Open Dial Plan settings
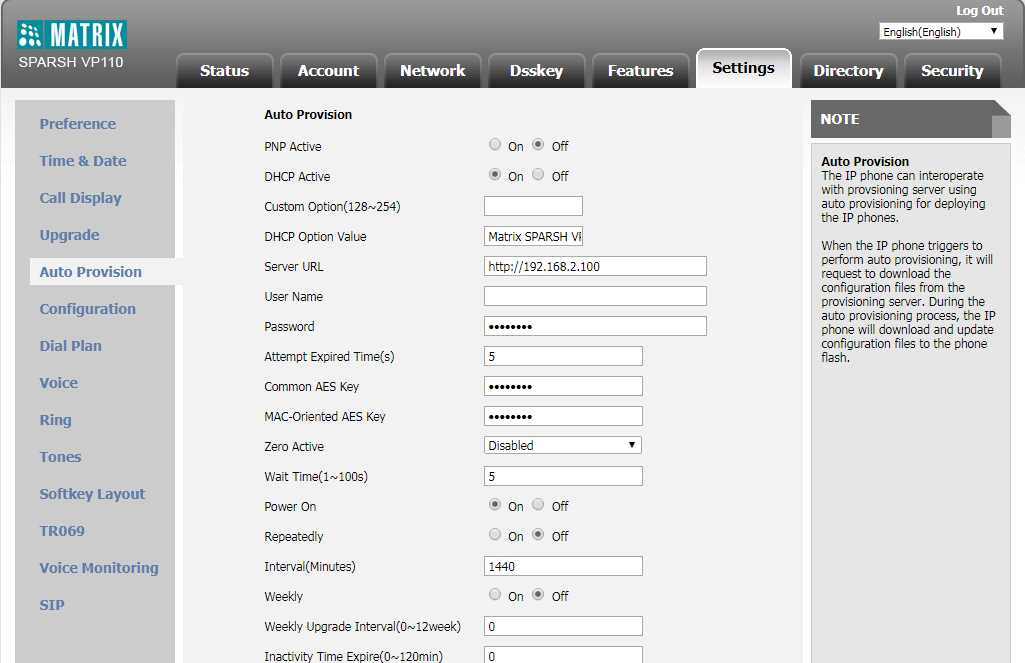Viewport: 1025px width, 663px height. point(71,346)
